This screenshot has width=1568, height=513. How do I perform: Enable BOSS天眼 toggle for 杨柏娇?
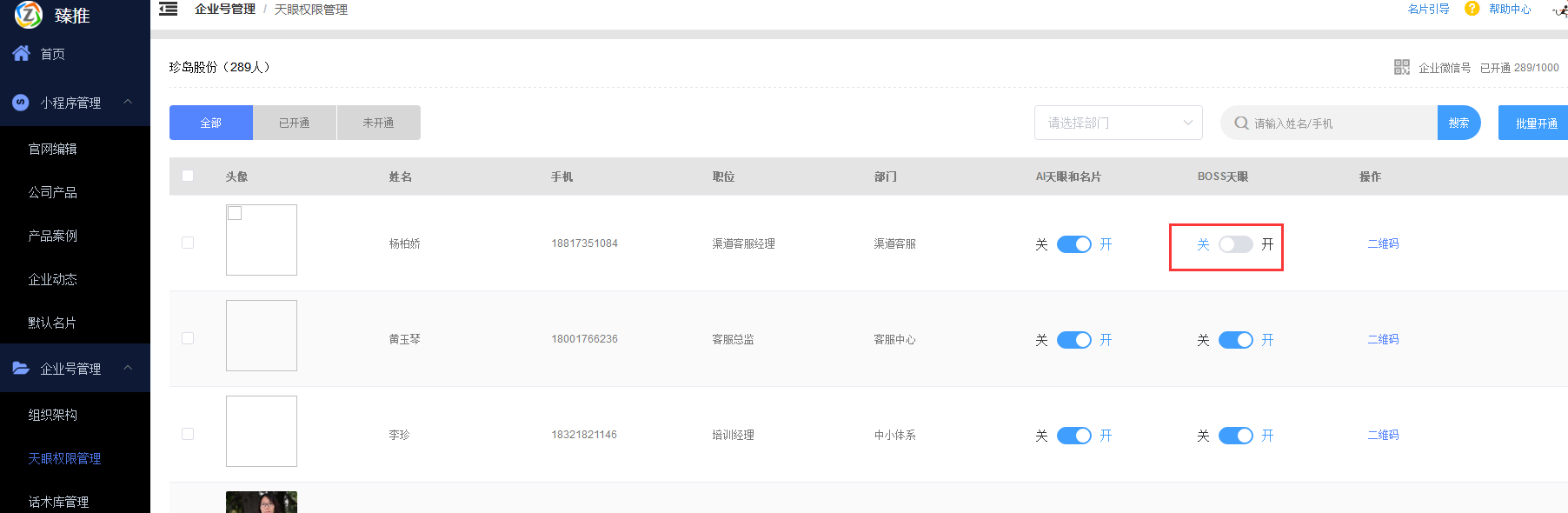coord(1235,244)
